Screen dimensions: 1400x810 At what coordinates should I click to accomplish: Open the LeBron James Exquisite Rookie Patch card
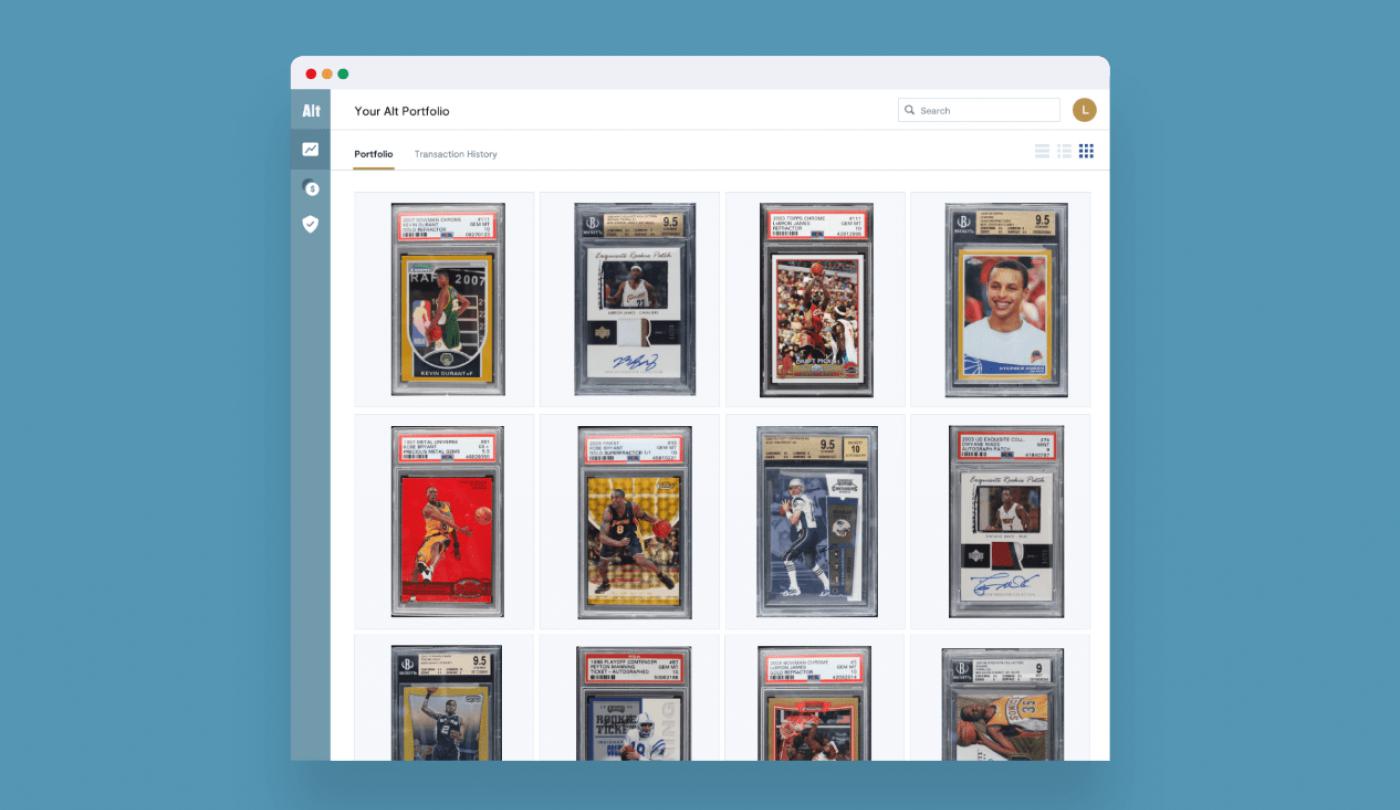pyautogui.click(x=635, y=299)
